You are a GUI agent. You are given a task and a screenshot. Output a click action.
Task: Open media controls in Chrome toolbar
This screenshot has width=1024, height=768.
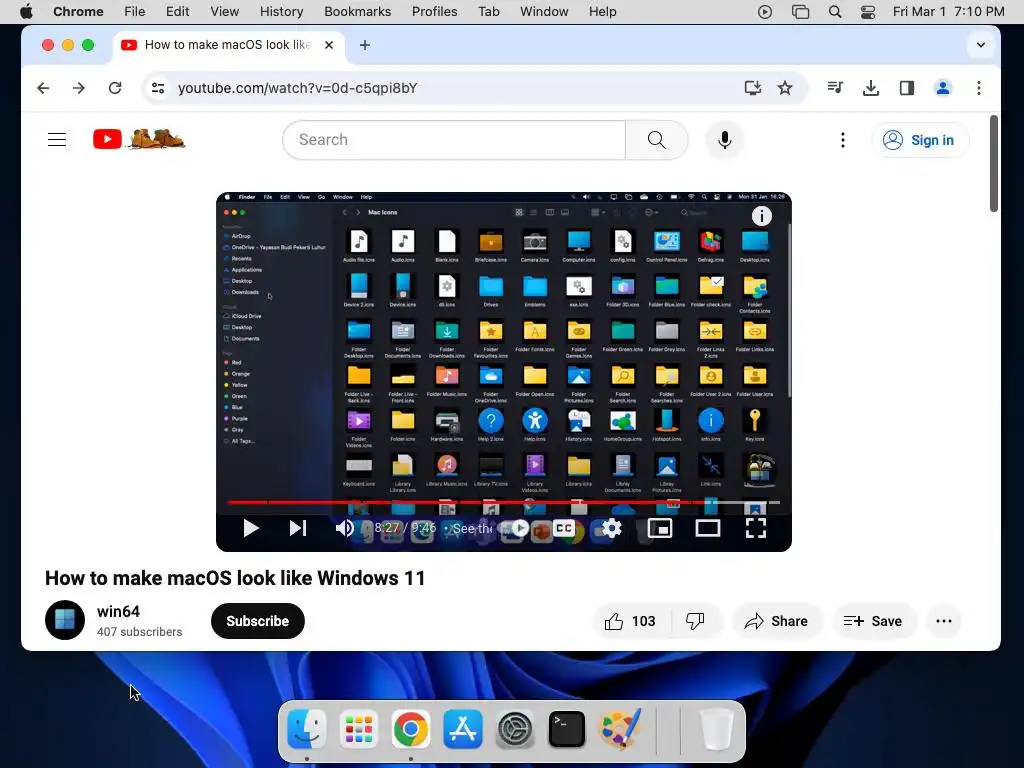835,88
